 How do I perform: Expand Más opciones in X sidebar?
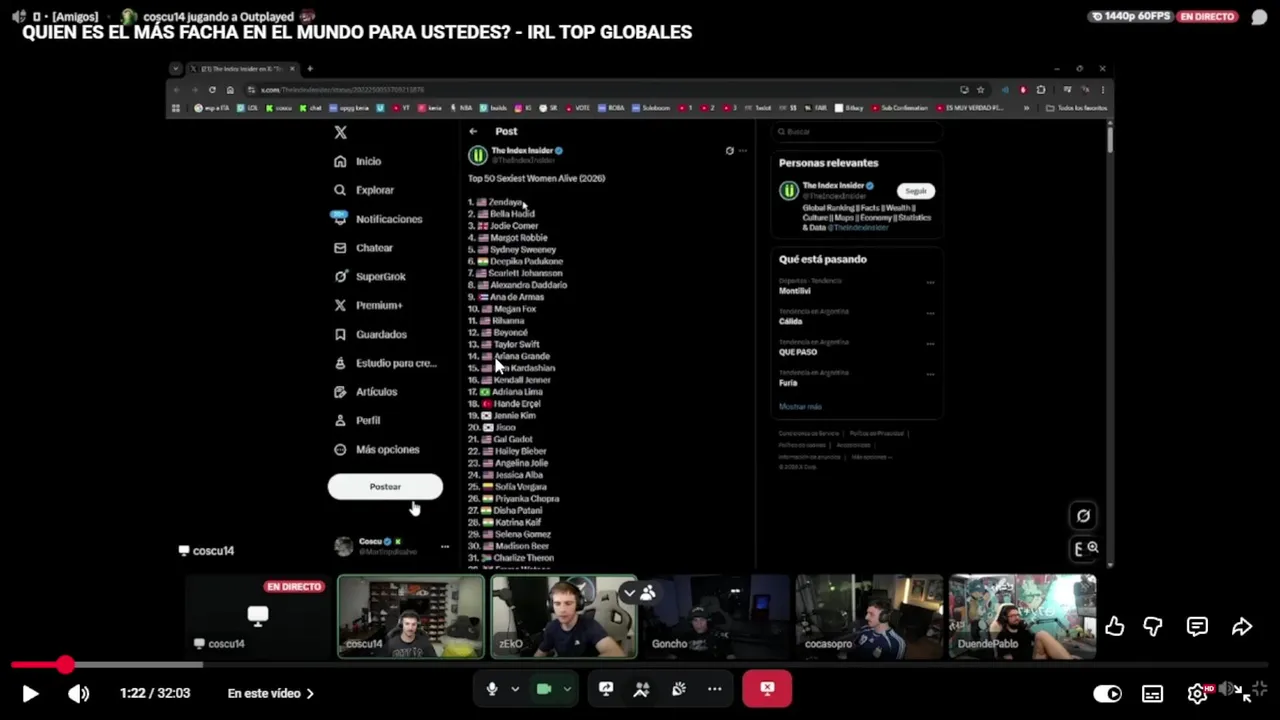377,450
